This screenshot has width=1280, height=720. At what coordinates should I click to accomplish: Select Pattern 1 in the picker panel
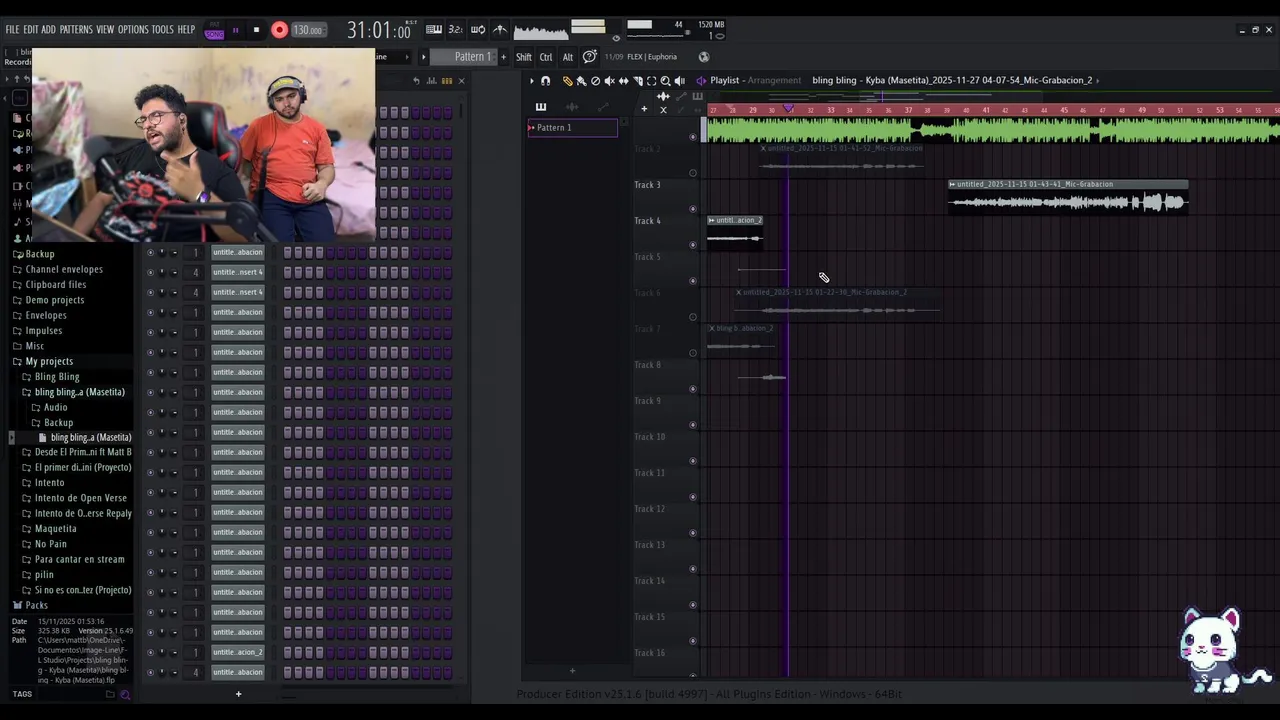click(x=572, y=127)
